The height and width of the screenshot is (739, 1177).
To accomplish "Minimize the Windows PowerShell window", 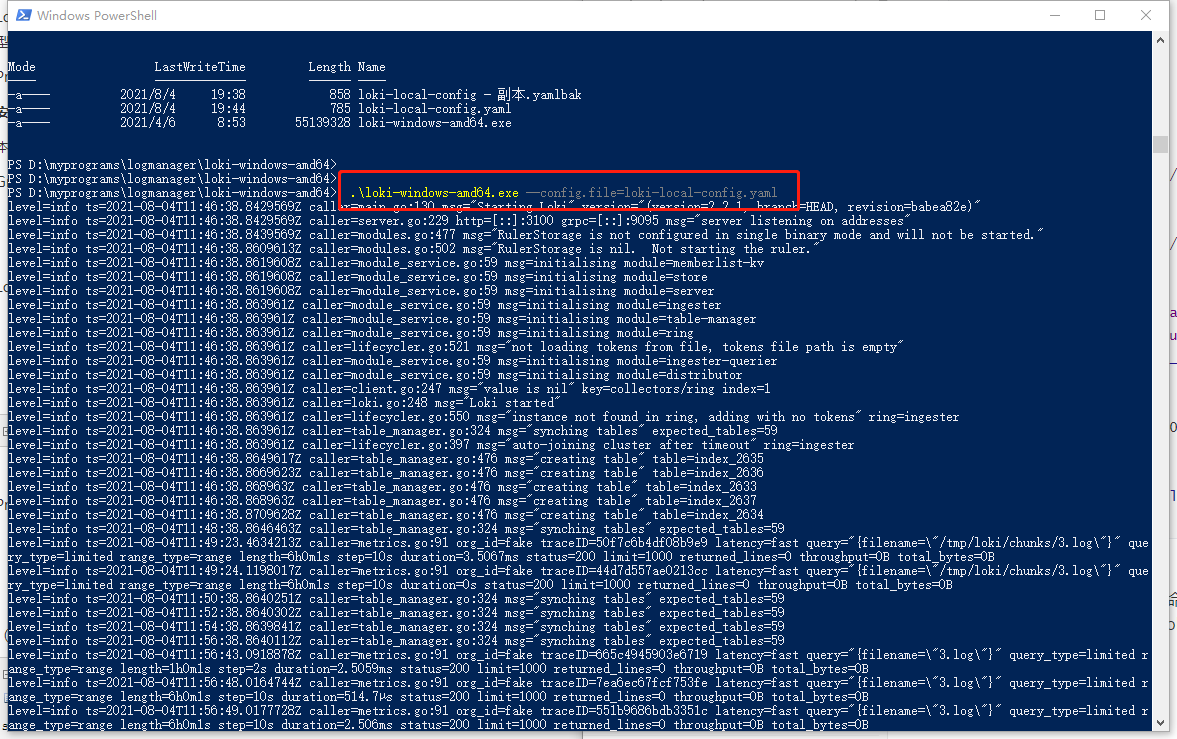I will coord(1055,15).
